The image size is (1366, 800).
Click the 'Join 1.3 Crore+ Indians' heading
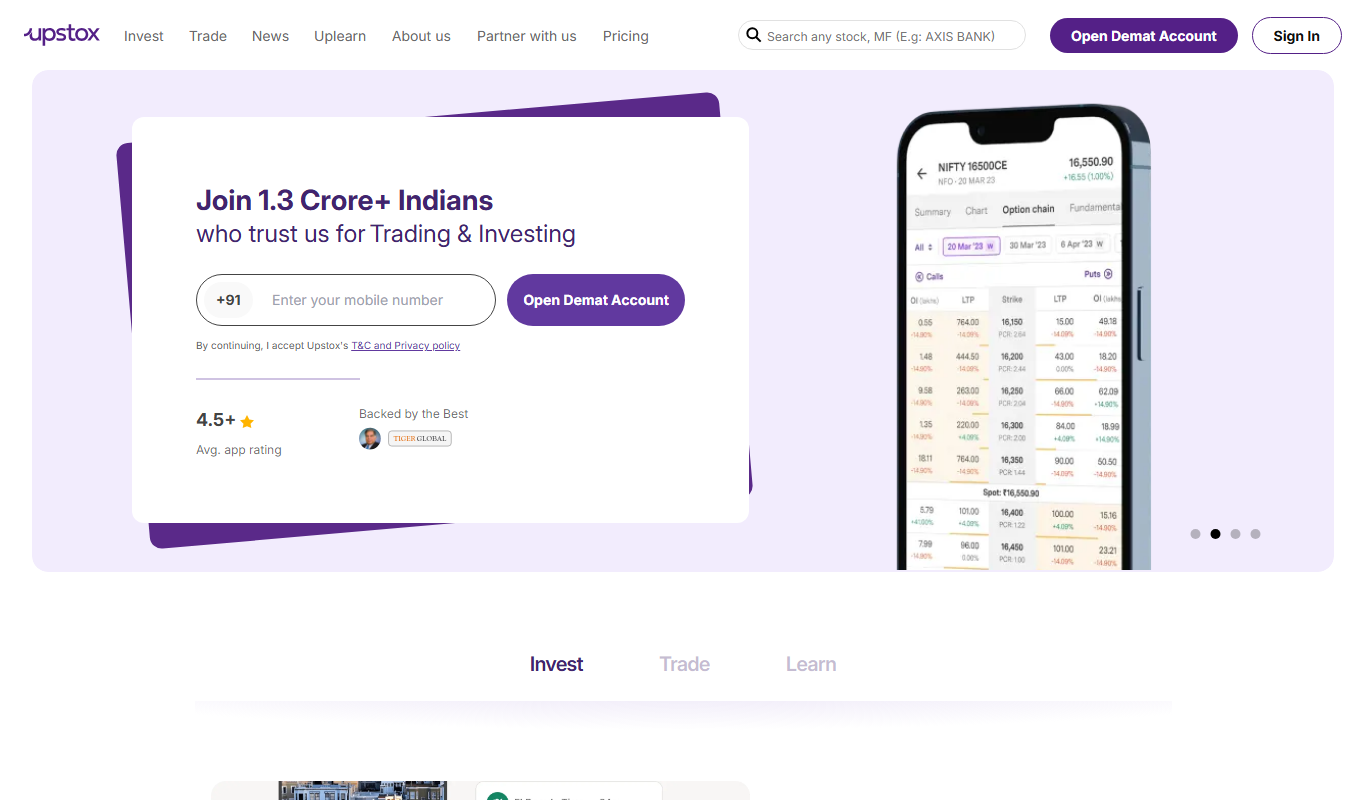click(345, 200)
